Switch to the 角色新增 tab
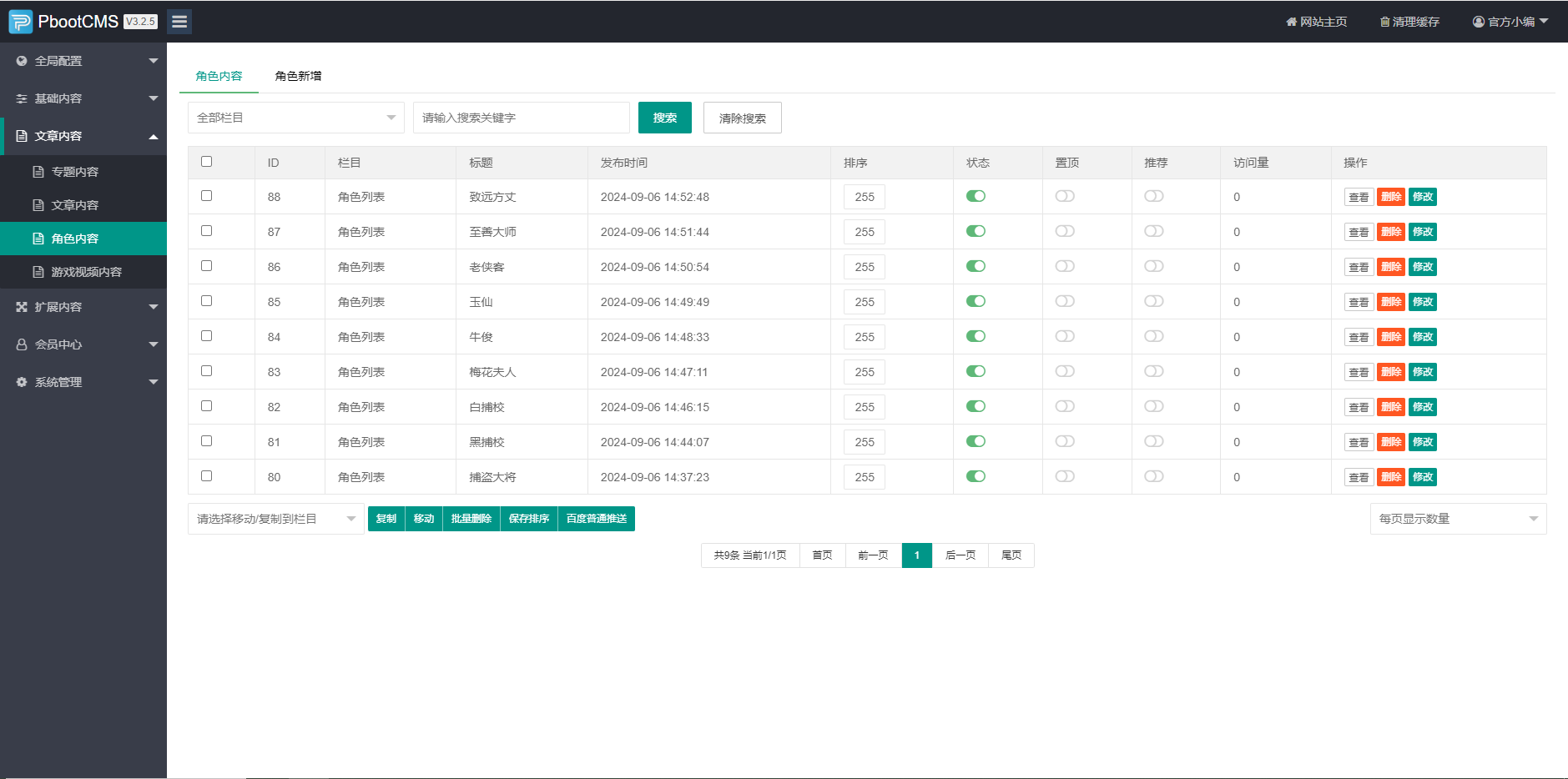Image resolution: width=1568 pixels, height=779 pixels. (x=298, y=76)
